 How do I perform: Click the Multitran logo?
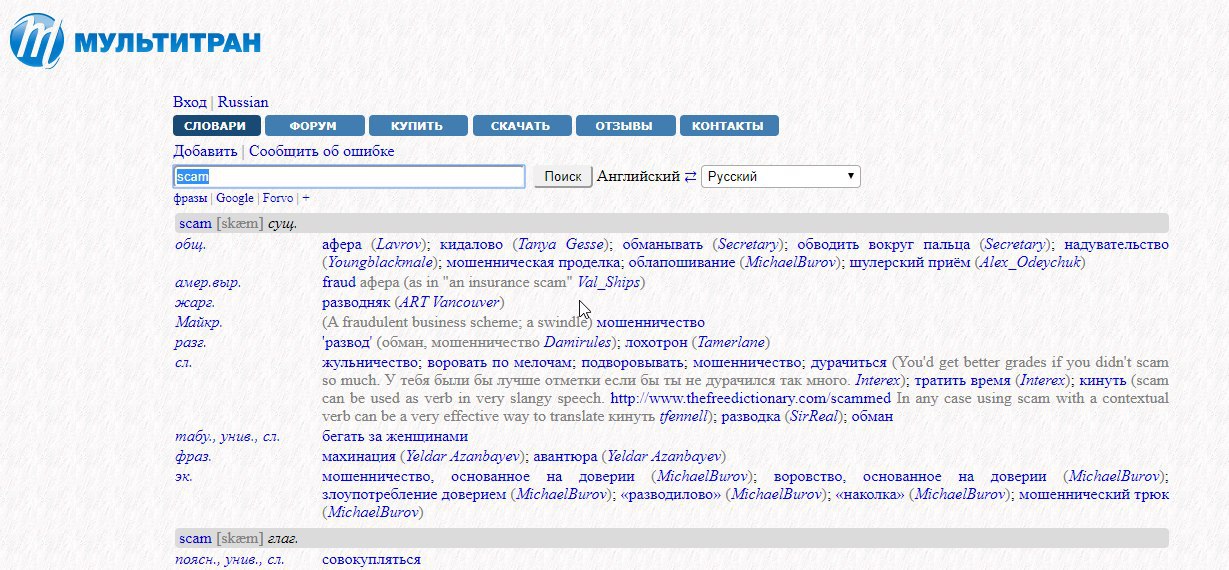coord(135,41)
